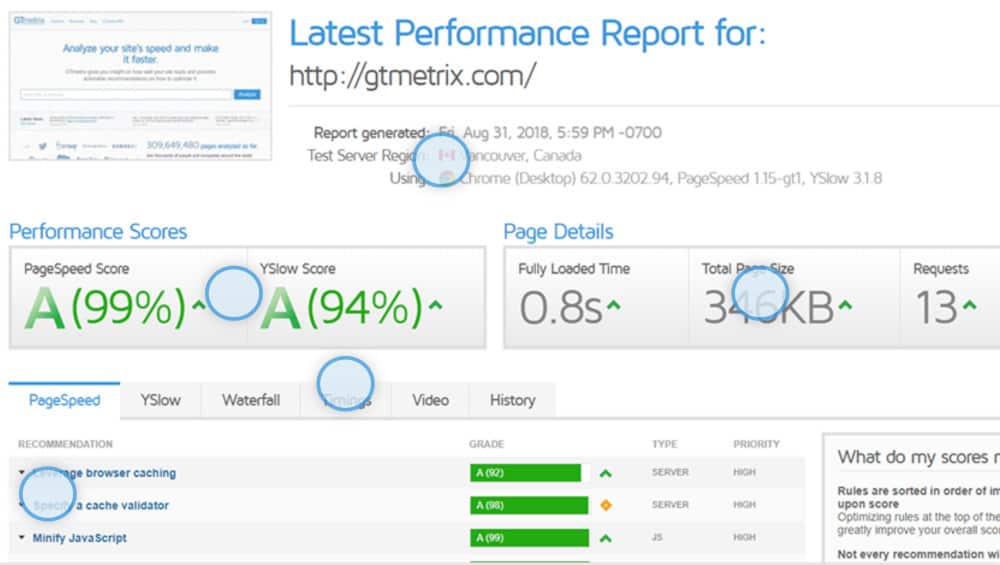
Task: Click green up arrow beside A (99)
Action: 606,538
